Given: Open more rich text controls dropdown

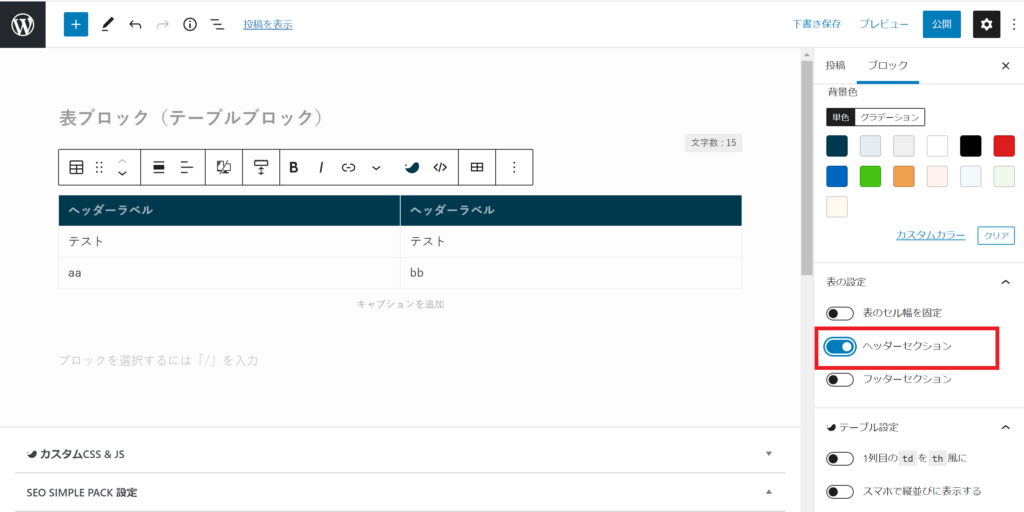Looking at the screenshot, I should [376, 168].
